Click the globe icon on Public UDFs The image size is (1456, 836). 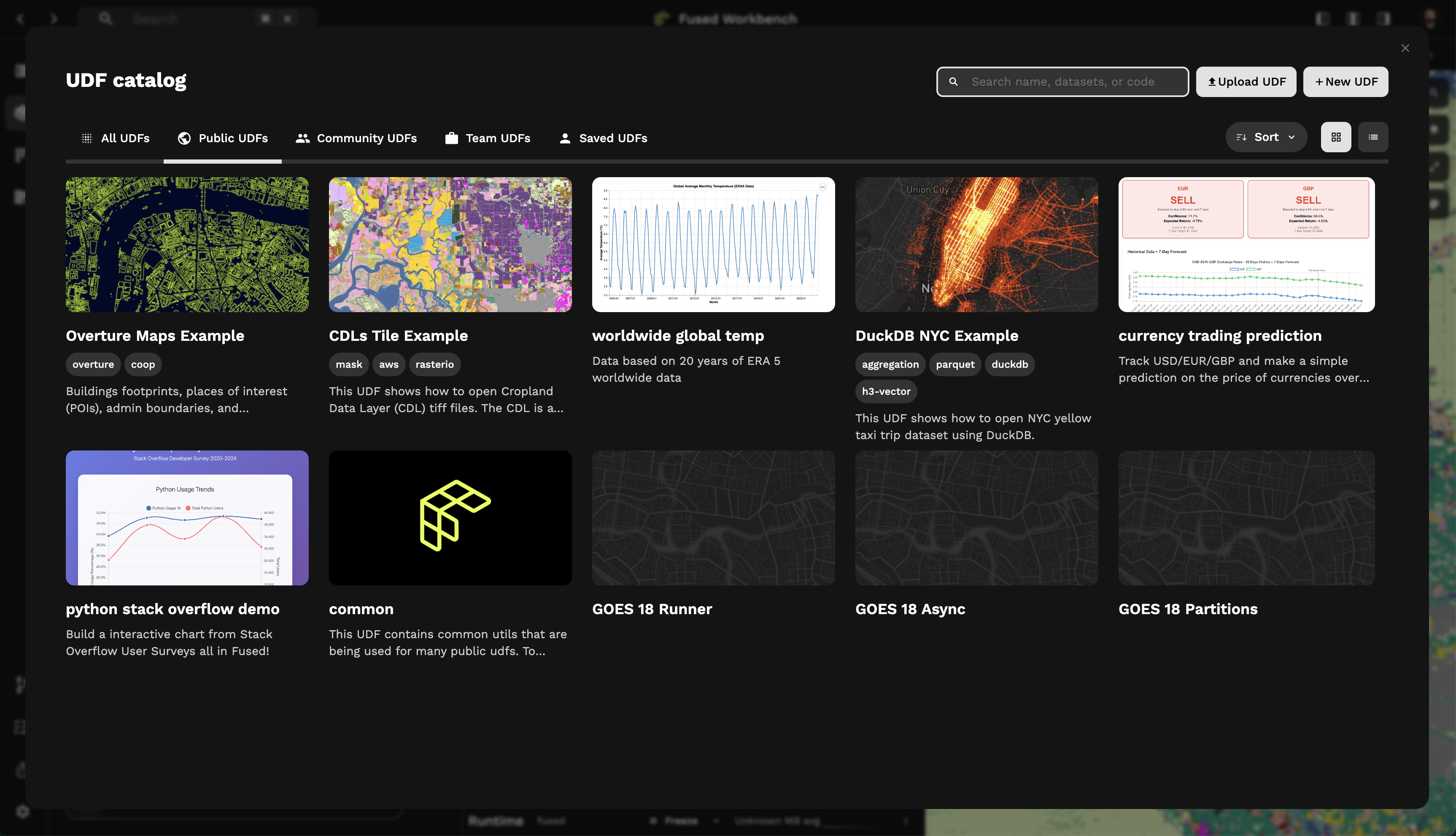pos(184,138)
